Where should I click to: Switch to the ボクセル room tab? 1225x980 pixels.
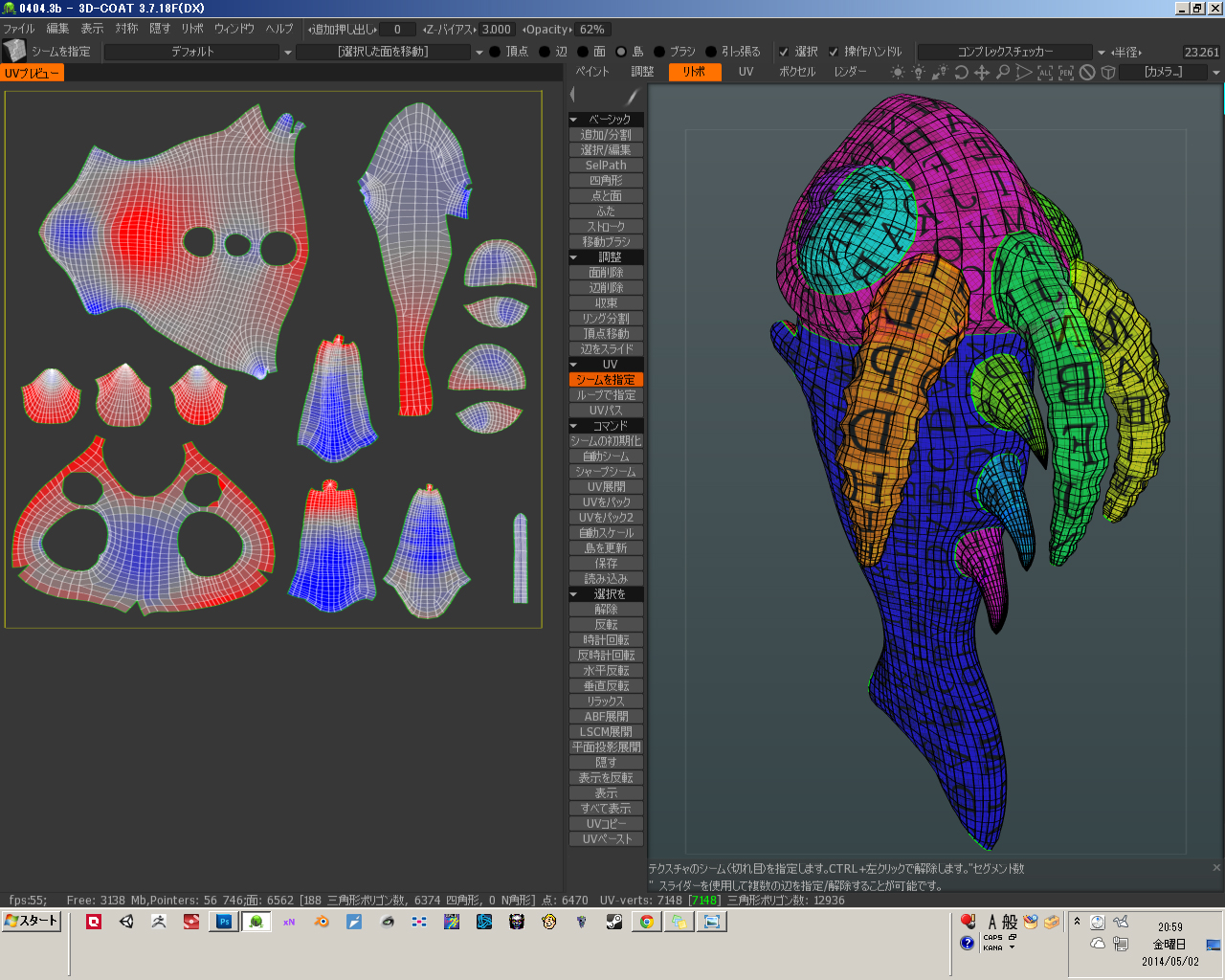click(797, 72)
